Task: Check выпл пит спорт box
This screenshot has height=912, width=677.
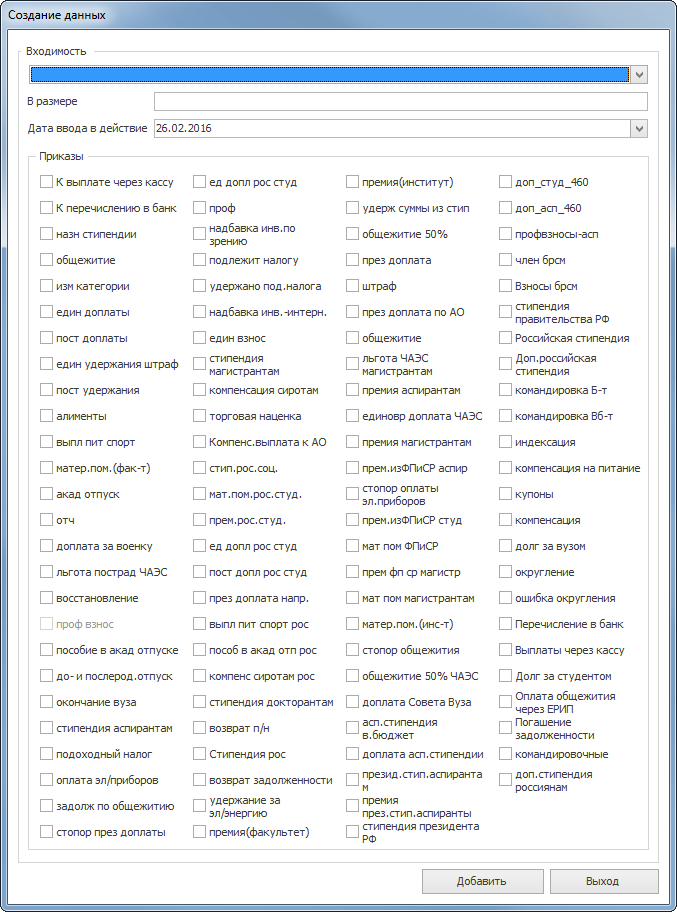Action: (x=47, y=442)
